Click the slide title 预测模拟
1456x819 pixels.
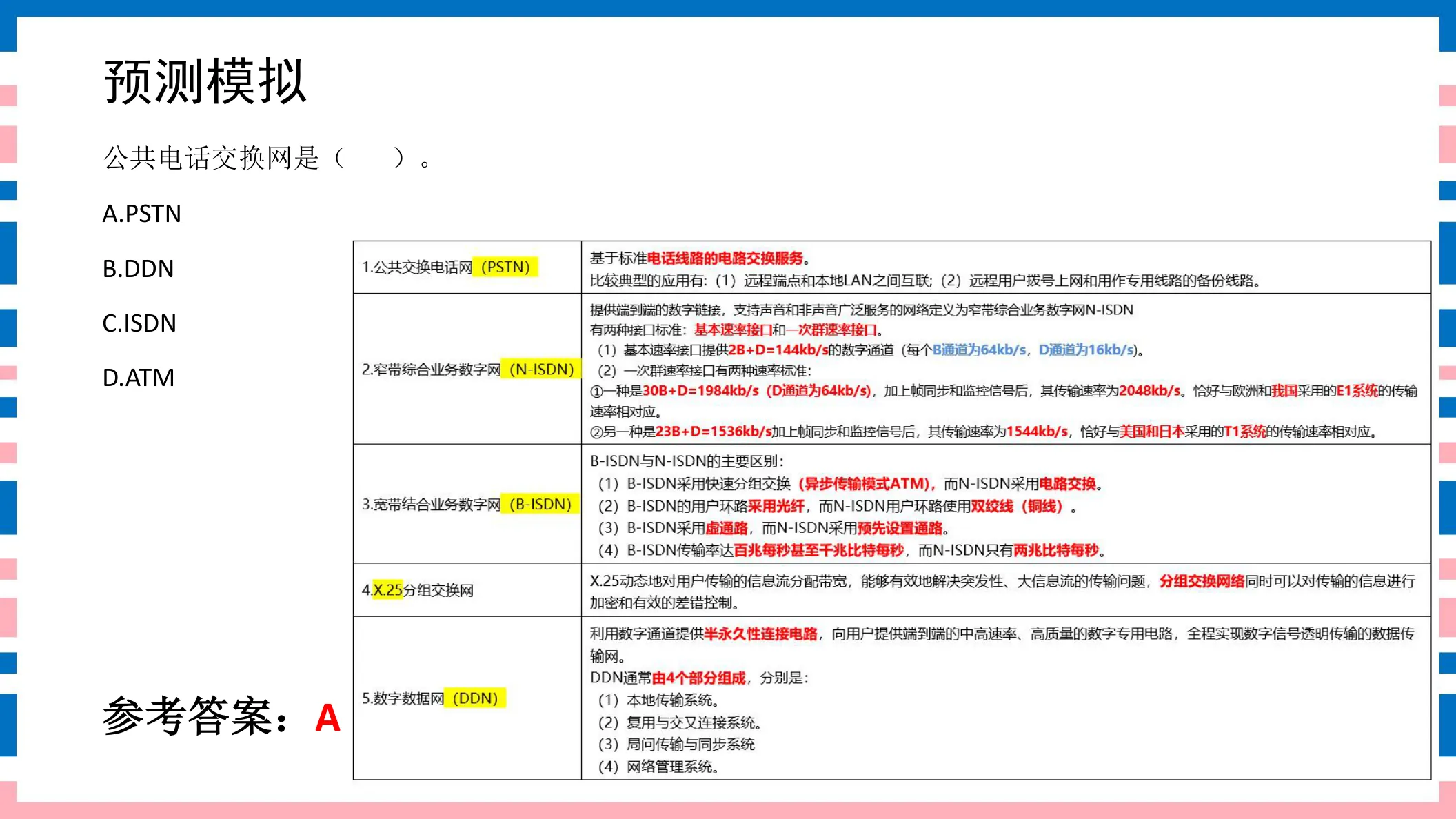(x=205, y=81)
